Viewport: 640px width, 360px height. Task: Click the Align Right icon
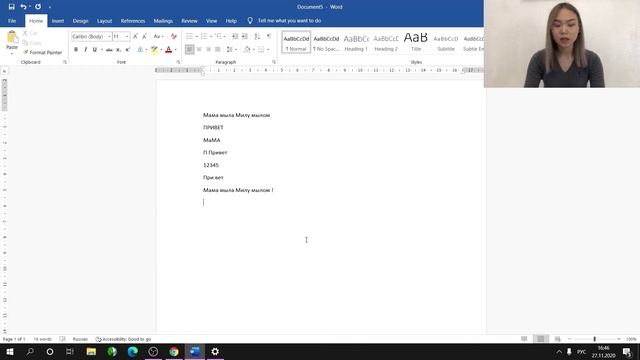(209, 50)
